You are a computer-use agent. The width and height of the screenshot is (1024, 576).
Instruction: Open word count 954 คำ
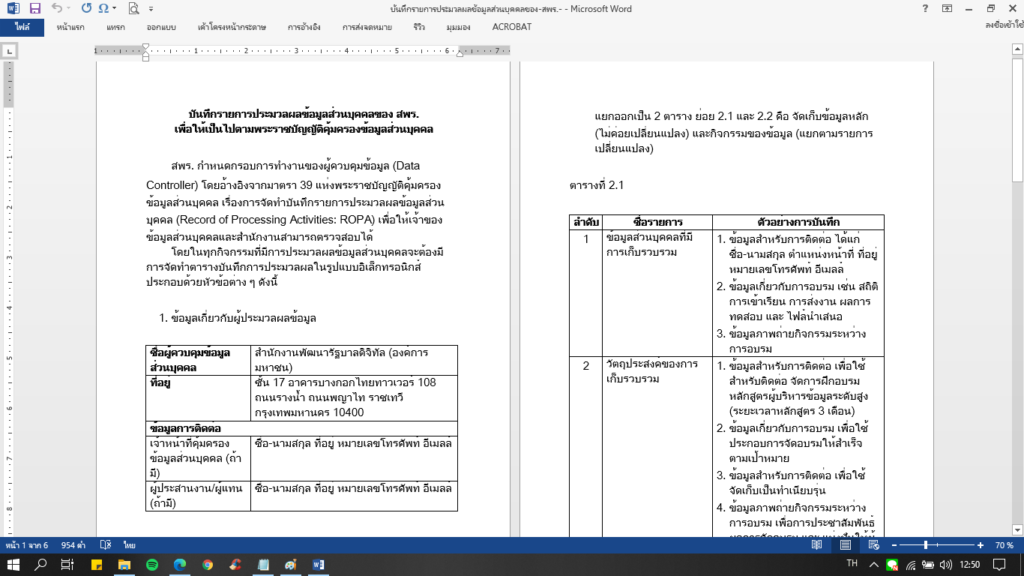pos(73,545)
